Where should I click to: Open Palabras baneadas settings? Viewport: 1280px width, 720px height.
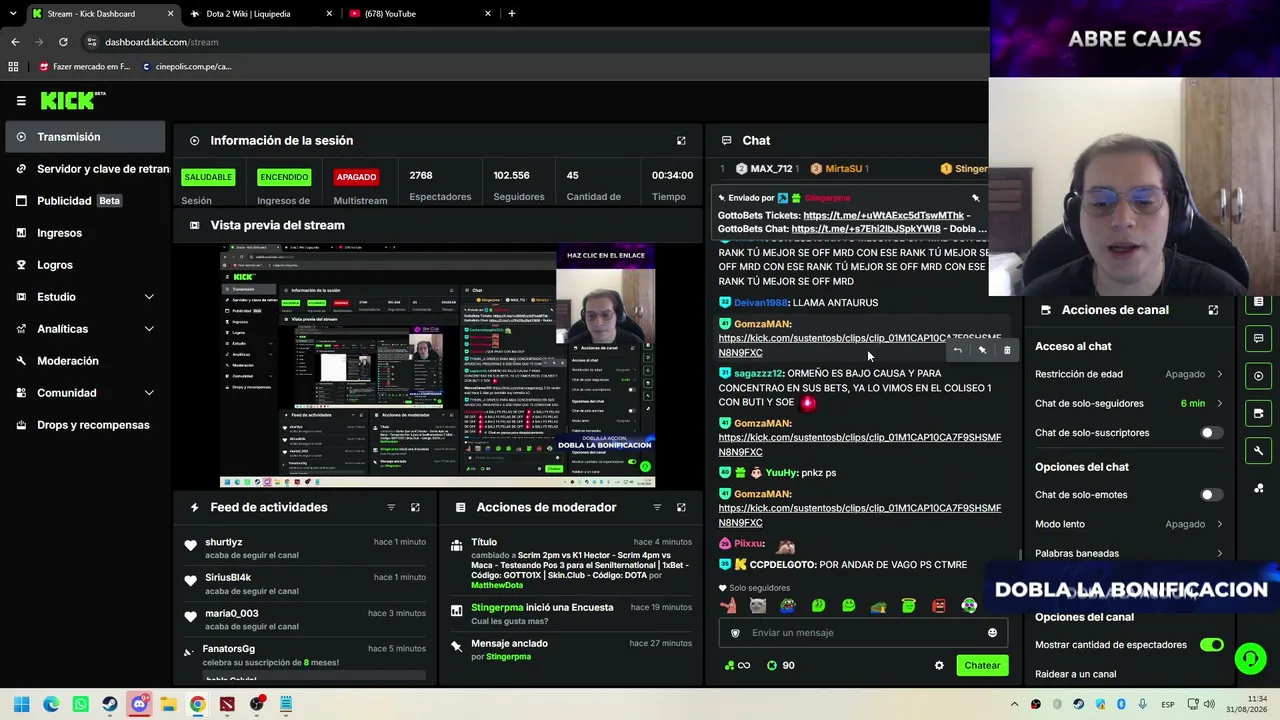(x=1129, y=553)
